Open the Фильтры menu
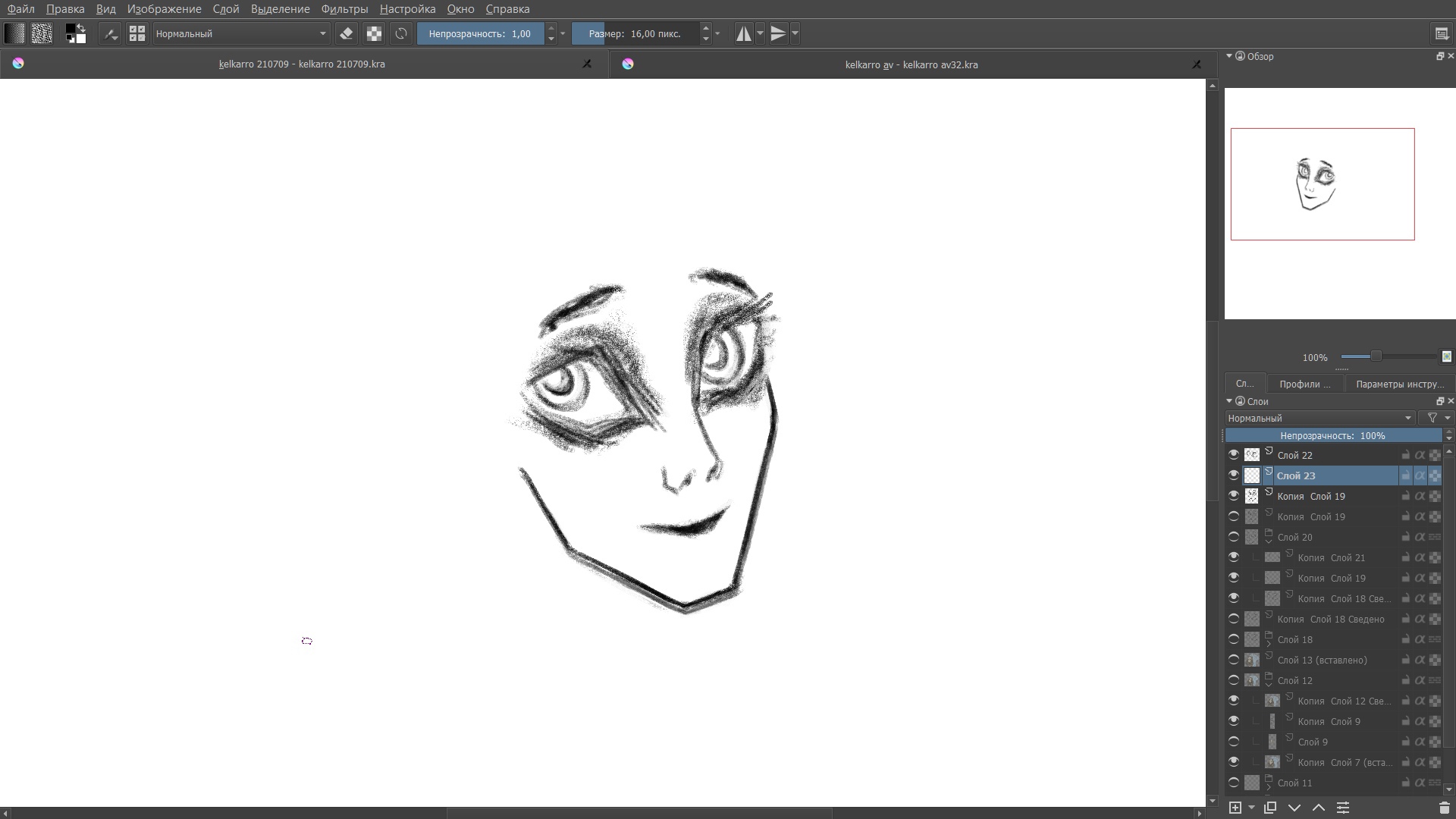The width and height of the screenshot is (1456, 819). tap(344, 9)
